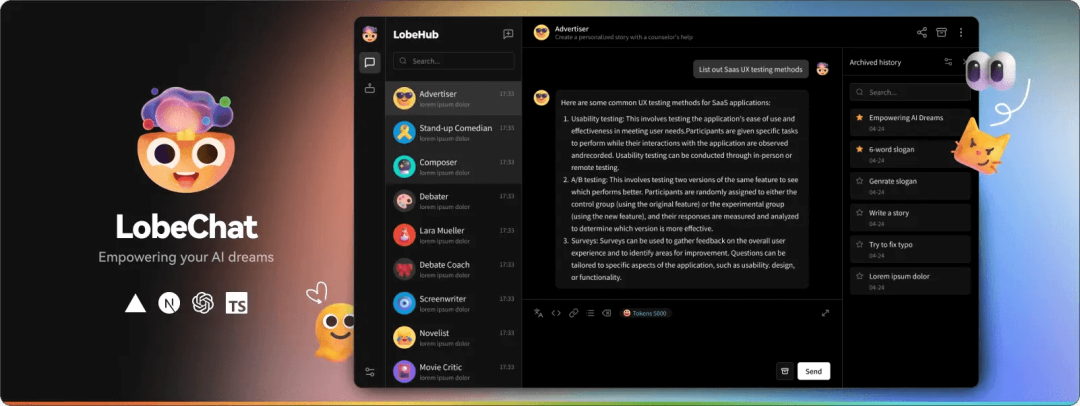Viewport: 1080px width, 406px height.
Task: Star the Try to fix typo topic
Action: pos(859,245)
